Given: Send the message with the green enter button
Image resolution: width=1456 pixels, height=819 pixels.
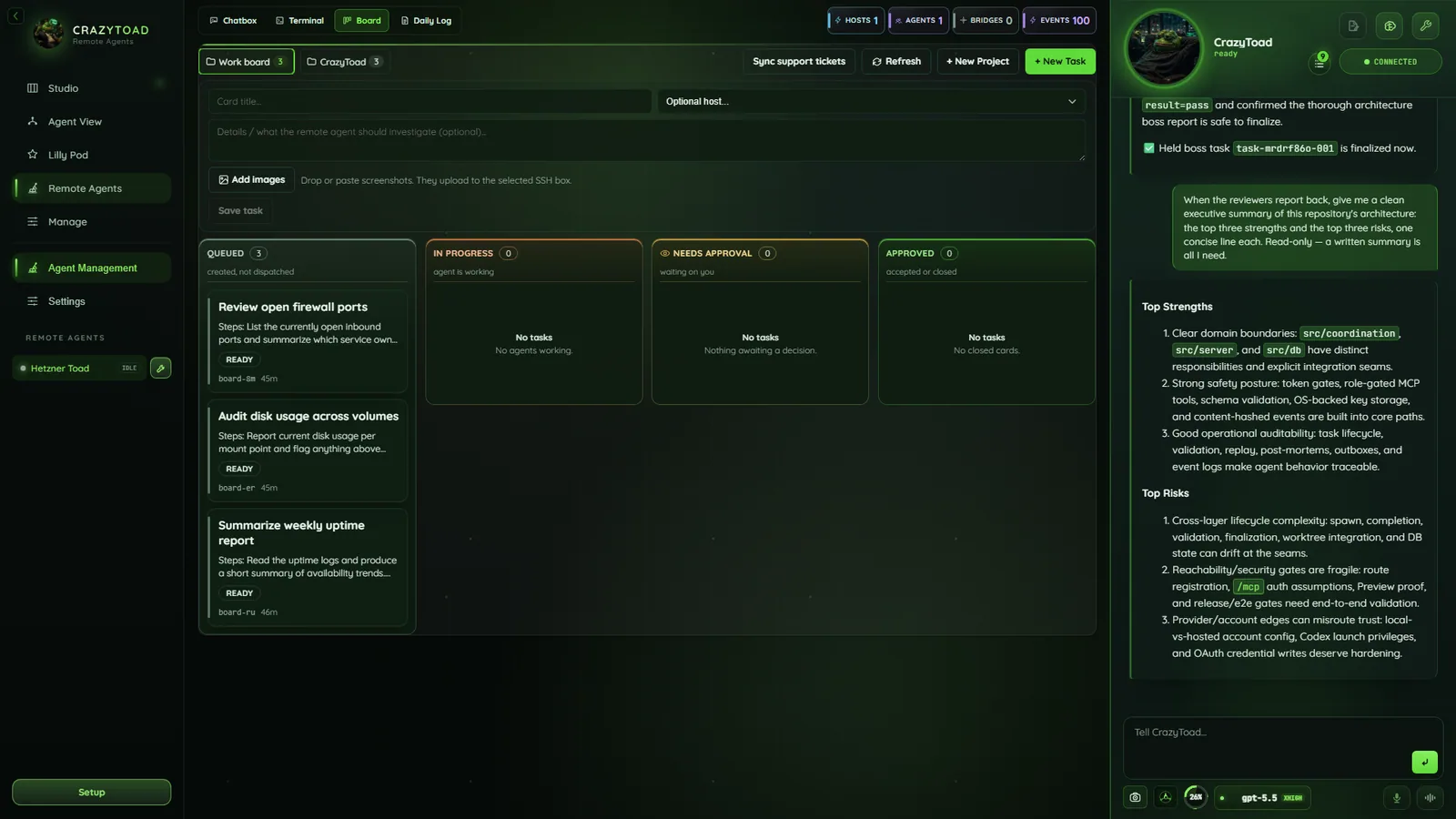Looking at the screenshot, I should point(1424,762).
